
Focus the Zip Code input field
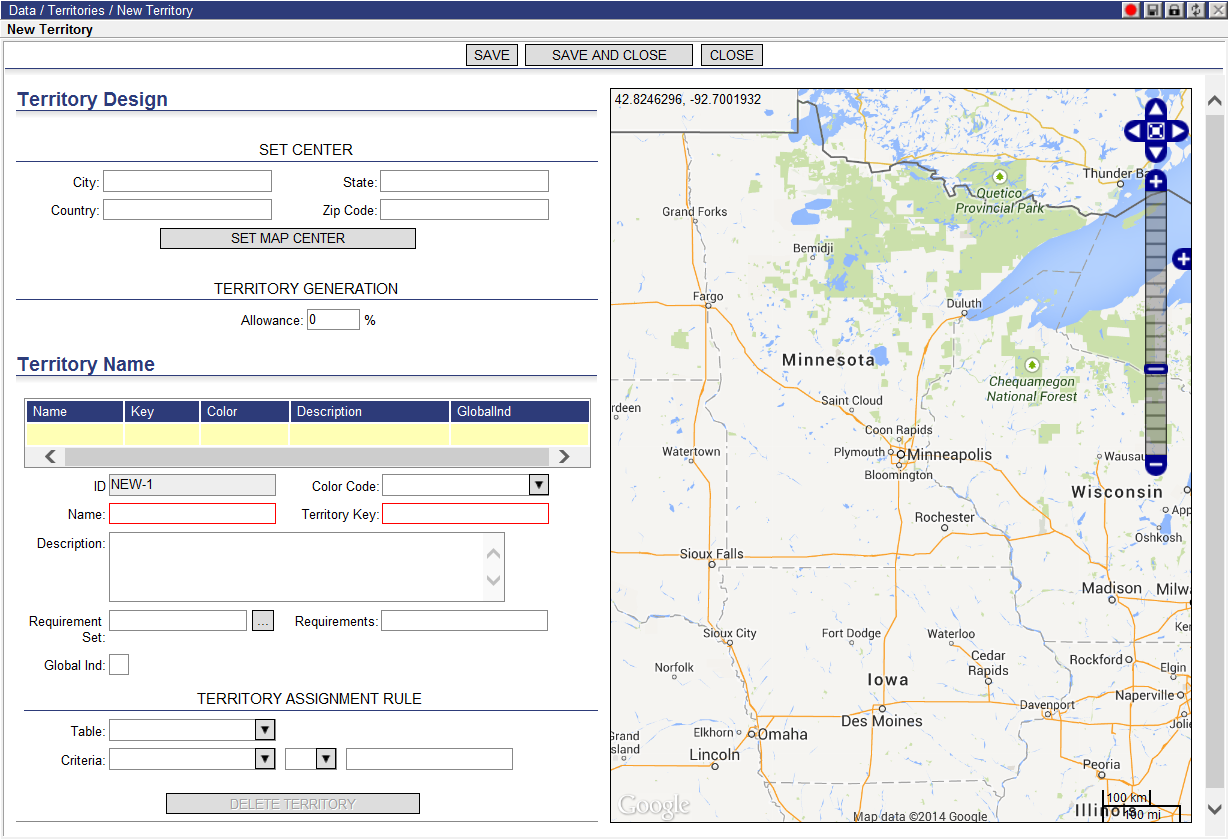(x=465, y=210)
